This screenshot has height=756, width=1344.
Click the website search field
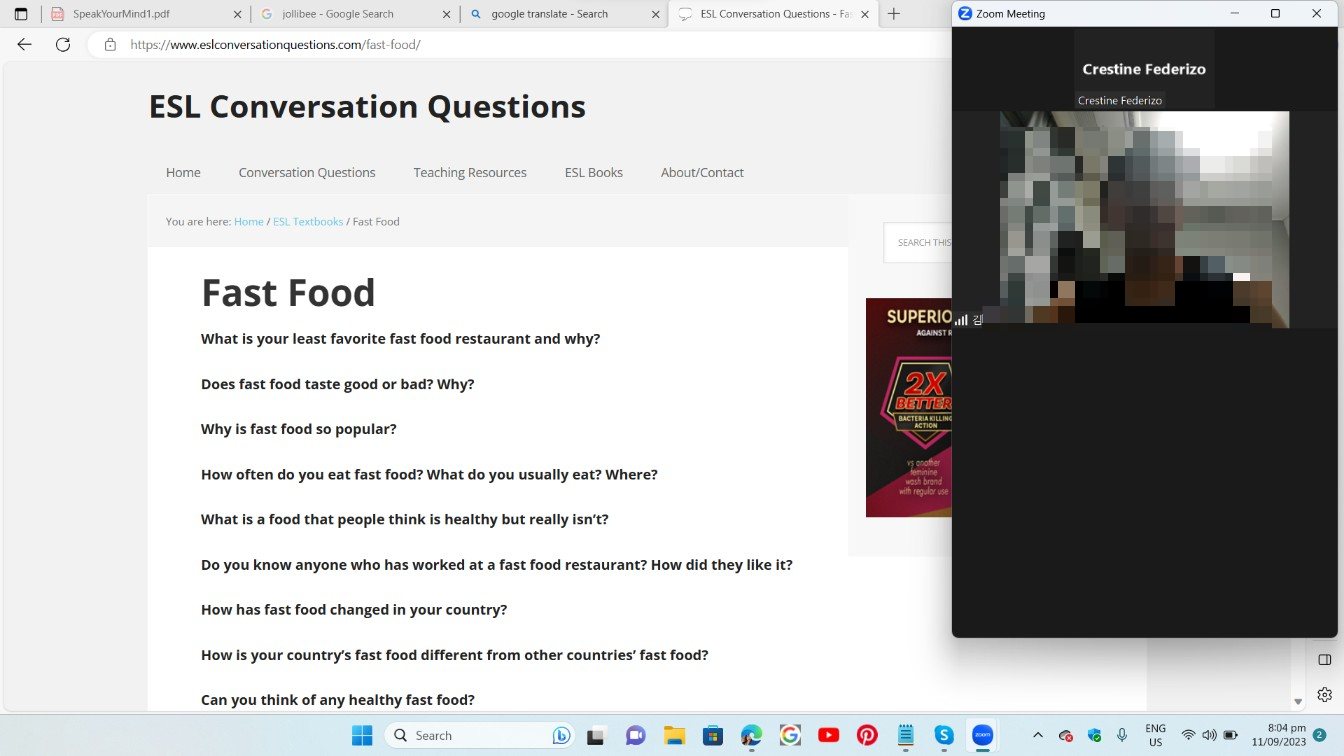[918, 242]
